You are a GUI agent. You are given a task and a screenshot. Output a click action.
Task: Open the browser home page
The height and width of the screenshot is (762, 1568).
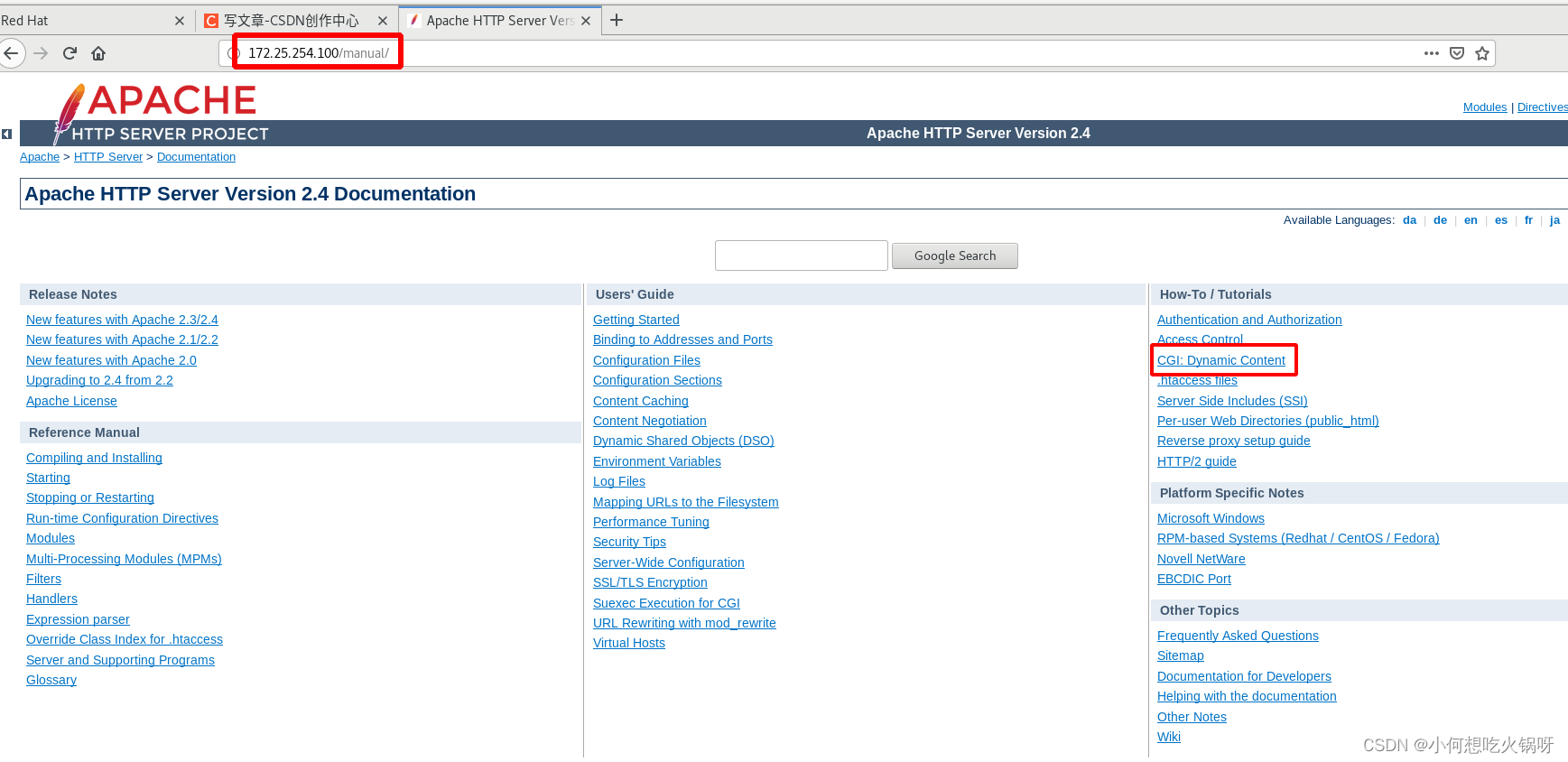(x=98, y=53)
